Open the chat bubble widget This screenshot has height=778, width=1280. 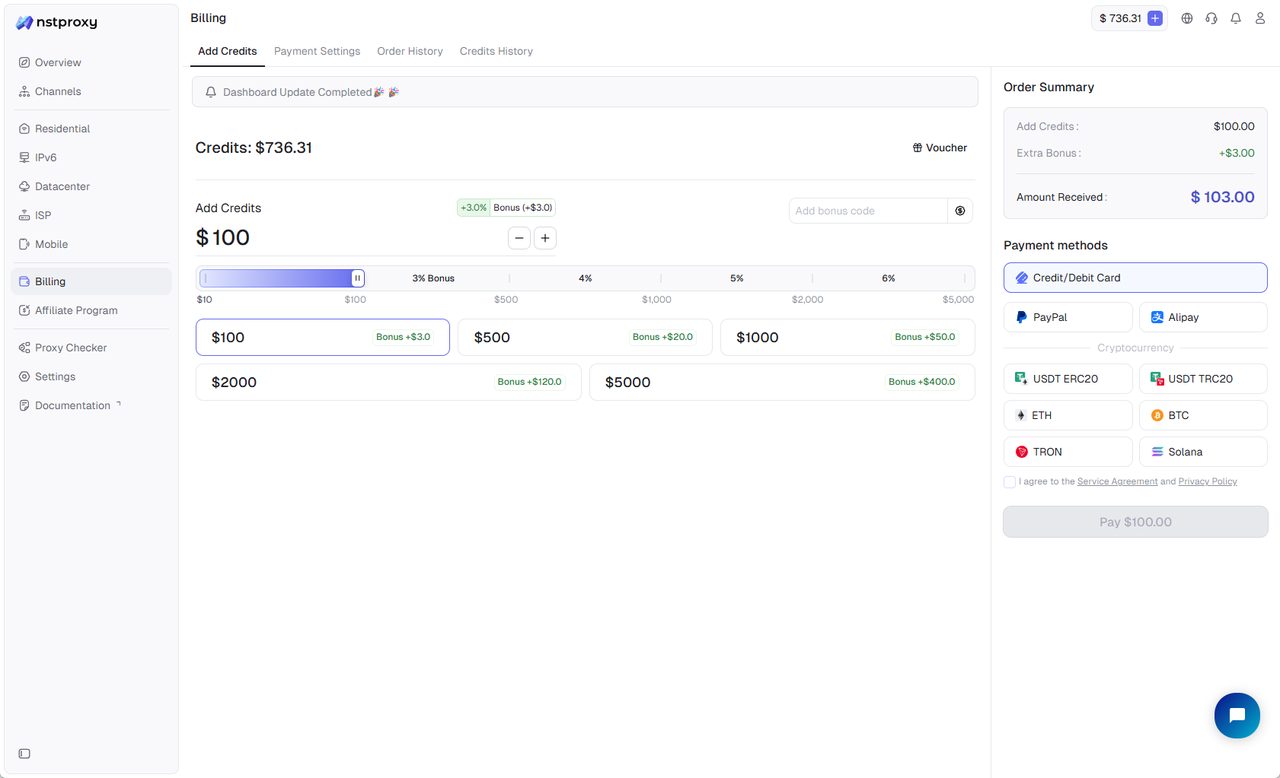point(1237,715)
